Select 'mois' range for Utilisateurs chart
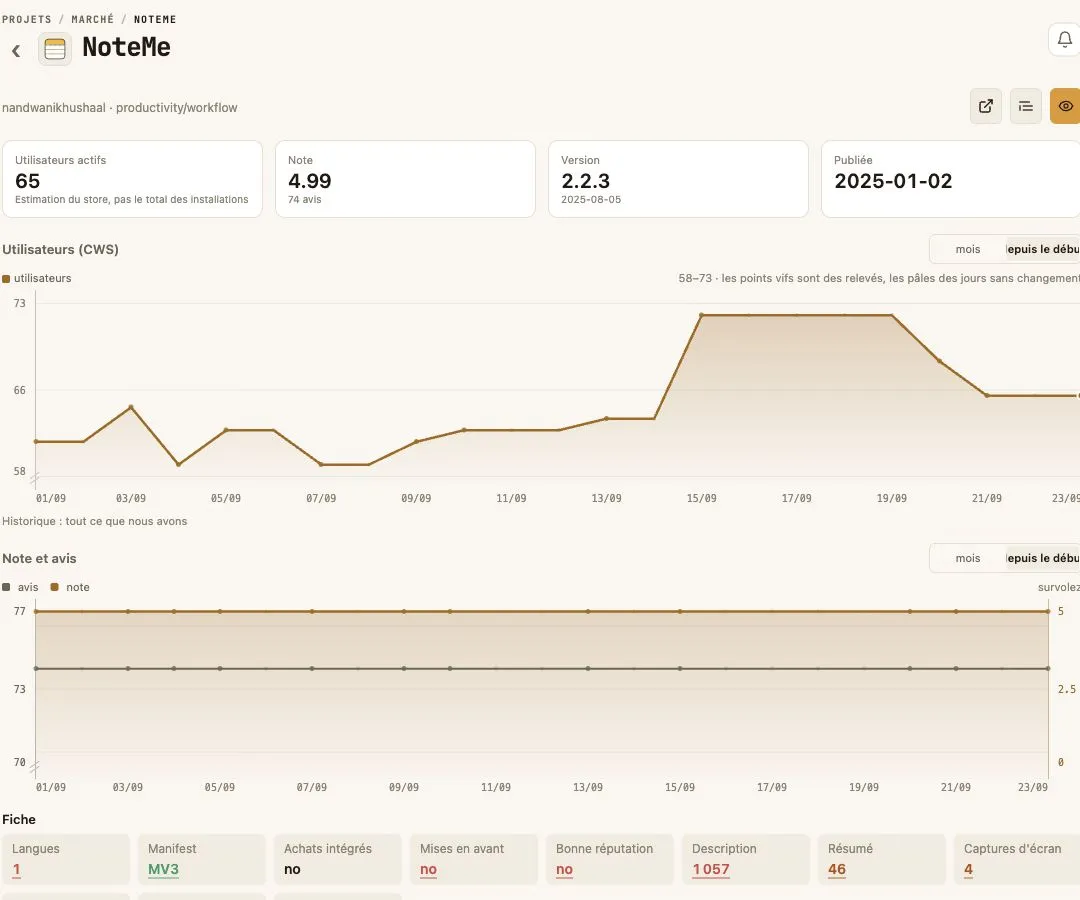 968,249
